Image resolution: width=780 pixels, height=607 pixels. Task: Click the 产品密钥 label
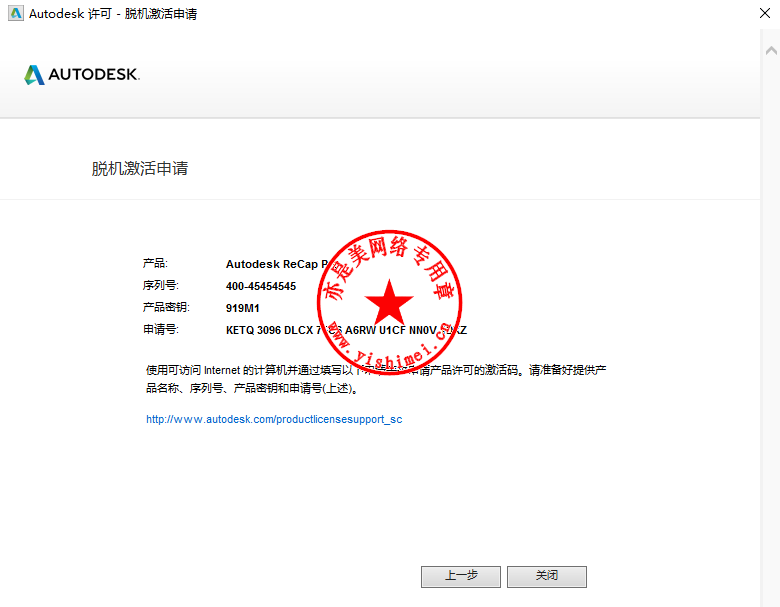[166, 307]
